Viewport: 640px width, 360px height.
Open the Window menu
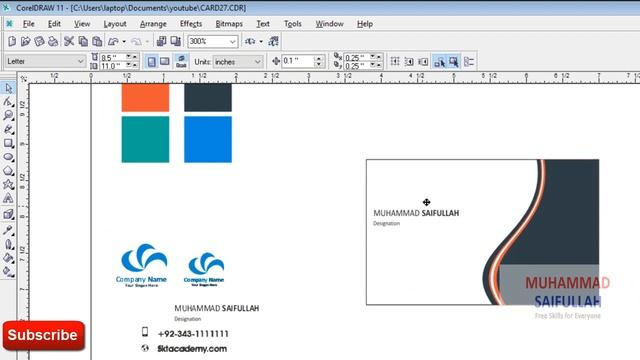tap(329, 24)
